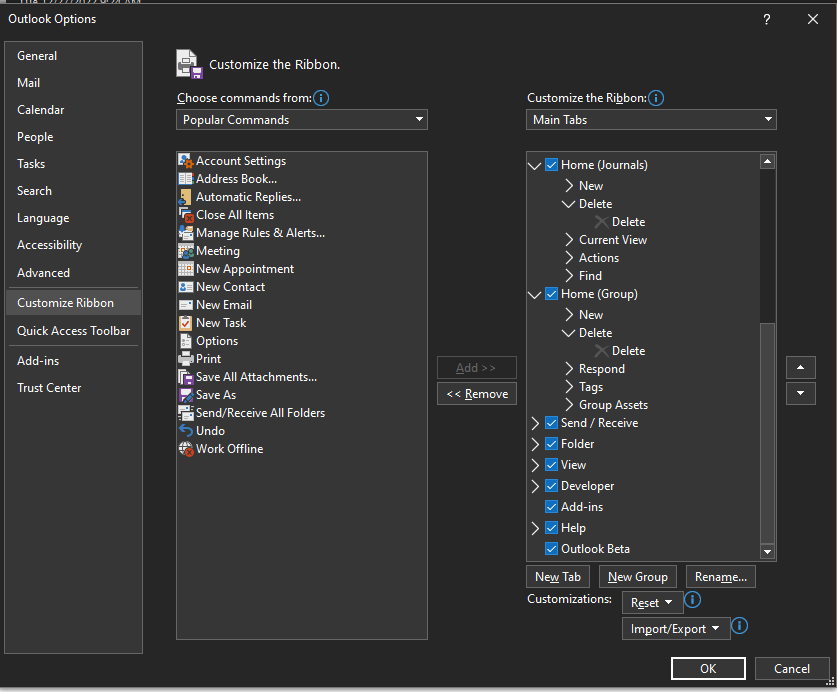The height and width of the screenshot is (692, 837).
Task: Pick the New Appointment command
Action: pos(245,268)
